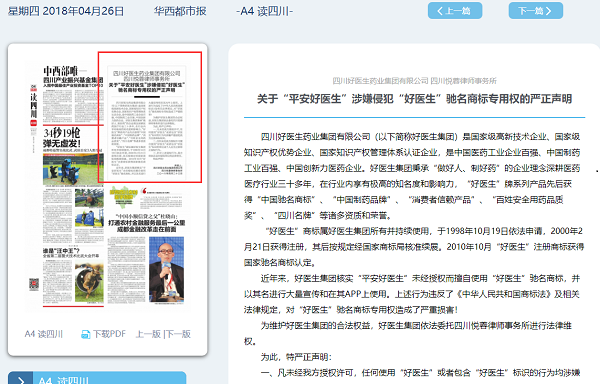This screenshot has width=600, height=384.
Task: Open the 34秒19枪 弹无虚发 article on page
Action: pos(62,138)
